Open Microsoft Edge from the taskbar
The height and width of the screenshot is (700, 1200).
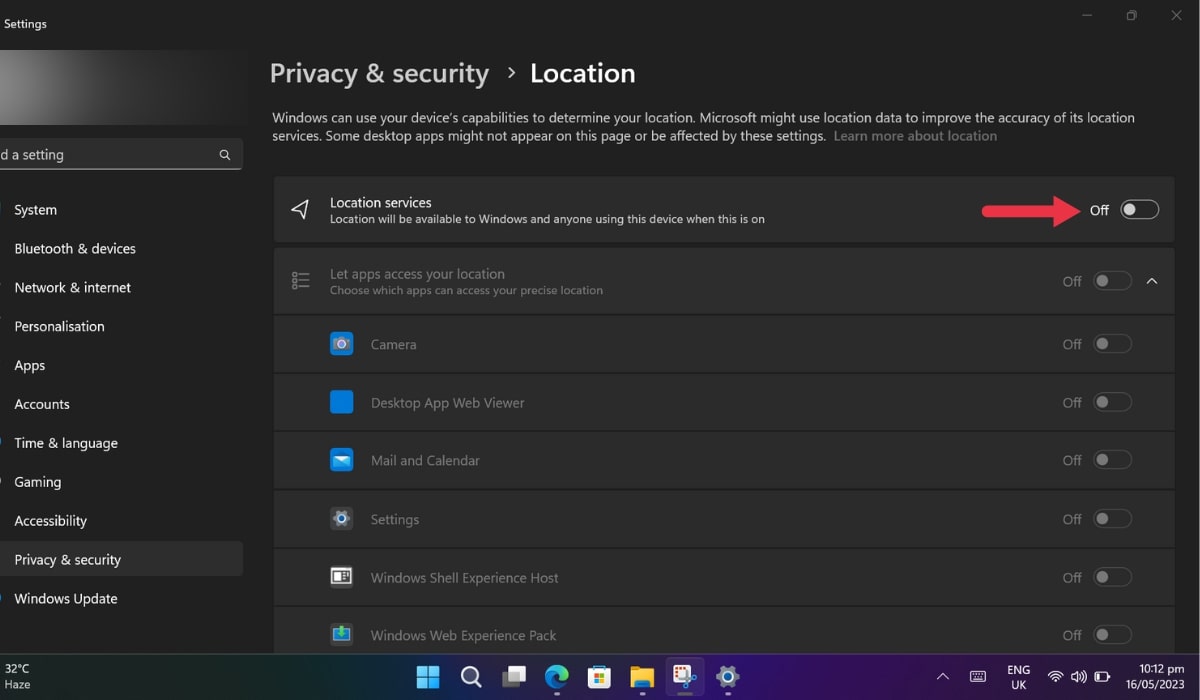click(x=556, y=677)
